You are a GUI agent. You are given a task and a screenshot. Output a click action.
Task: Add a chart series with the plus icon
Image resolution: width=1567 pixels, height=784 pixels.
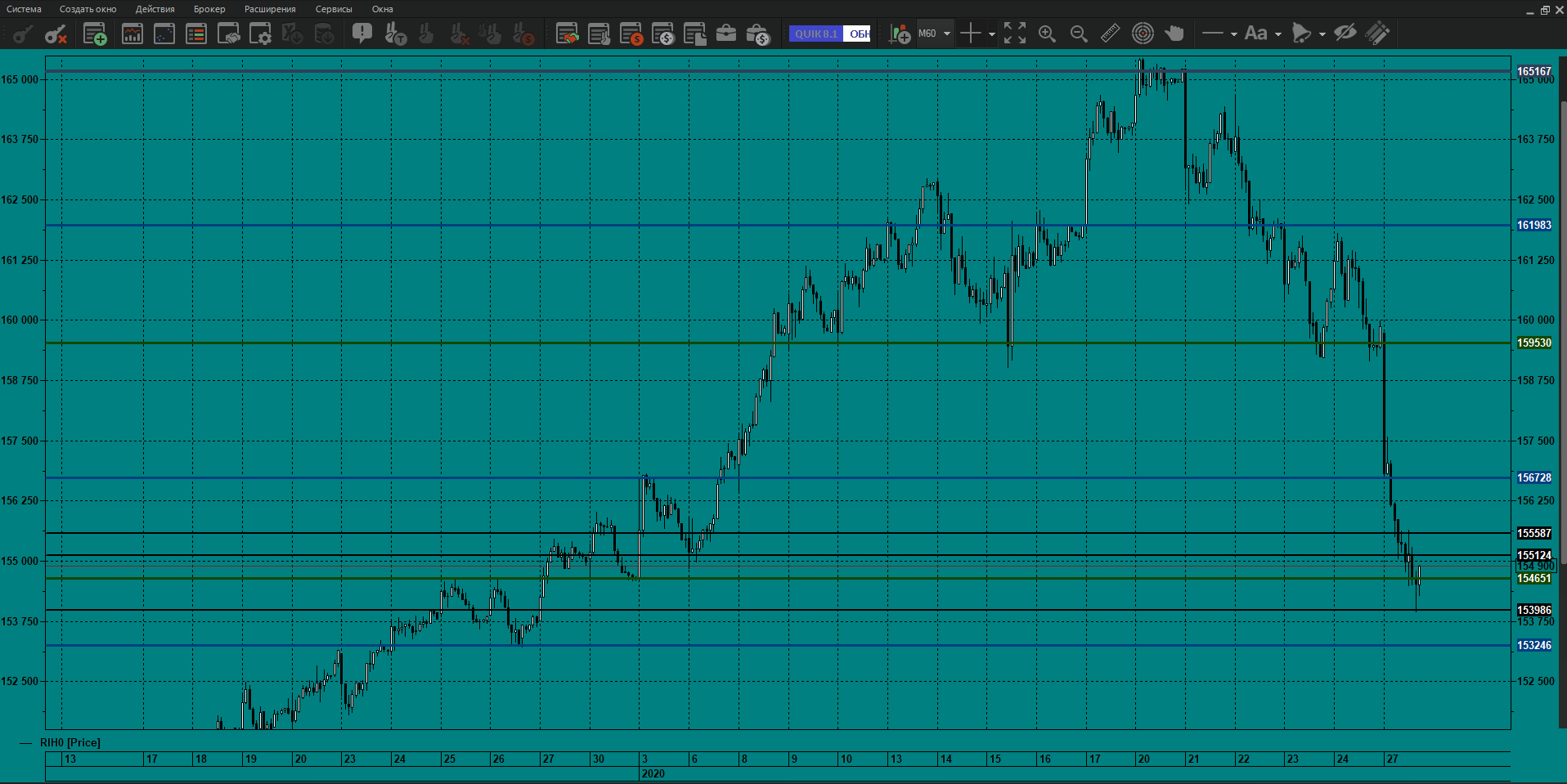coord(900,34)
